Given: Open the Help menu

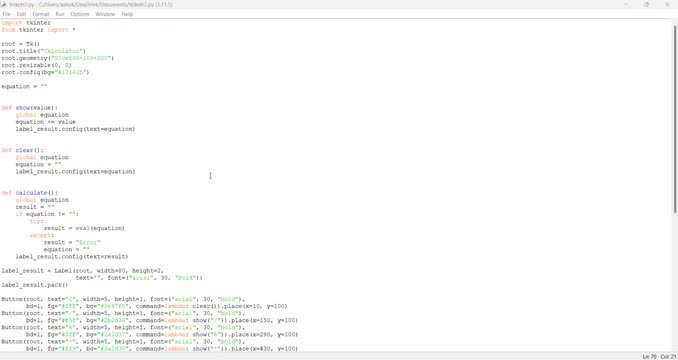Looking at the screenshot, I should click(x=127, y=14).
